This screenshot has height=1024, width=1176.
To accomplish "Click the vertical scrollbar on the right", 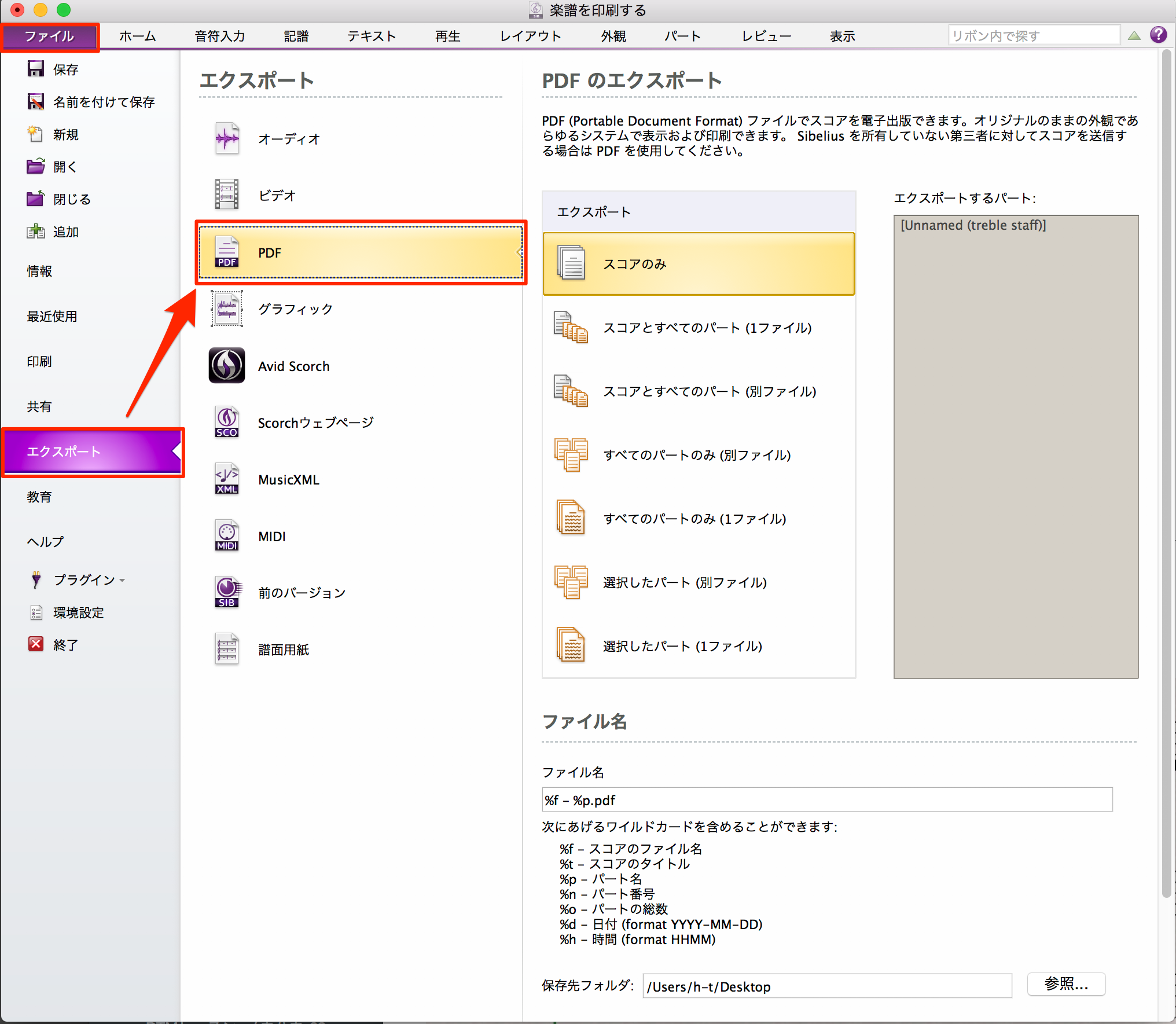I will (1167, 474).
